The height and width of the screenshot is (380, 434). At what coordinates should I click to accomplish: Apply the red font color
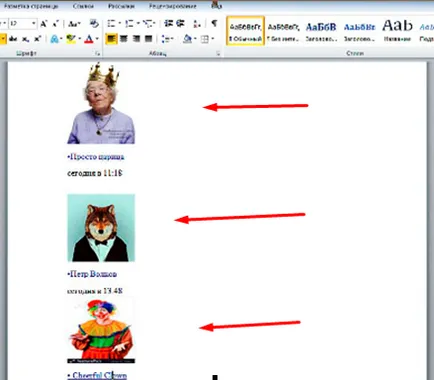88,39
